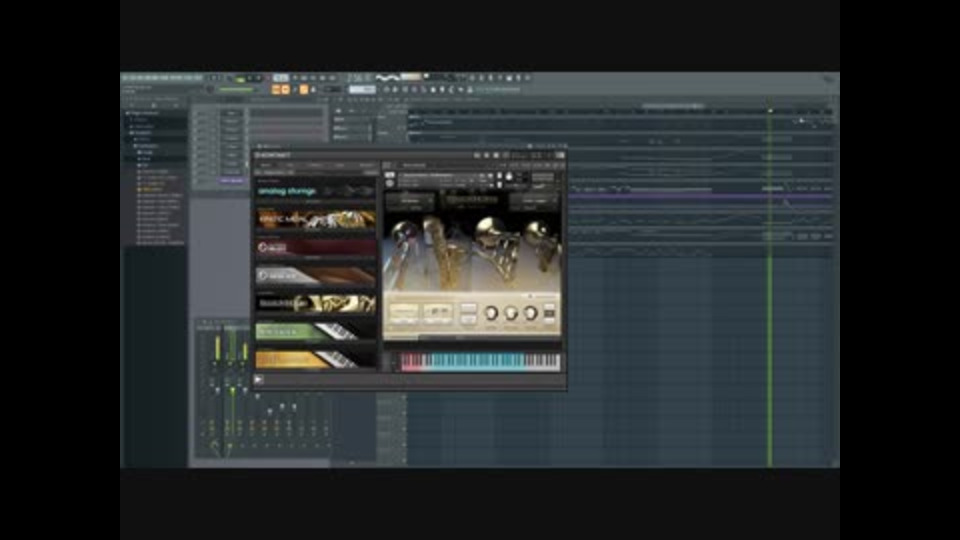The width and height of the screenshot is (960, 540).
Task: Click the rightmost icon in Kontakt's title header
Action: (x=560, y=156)
